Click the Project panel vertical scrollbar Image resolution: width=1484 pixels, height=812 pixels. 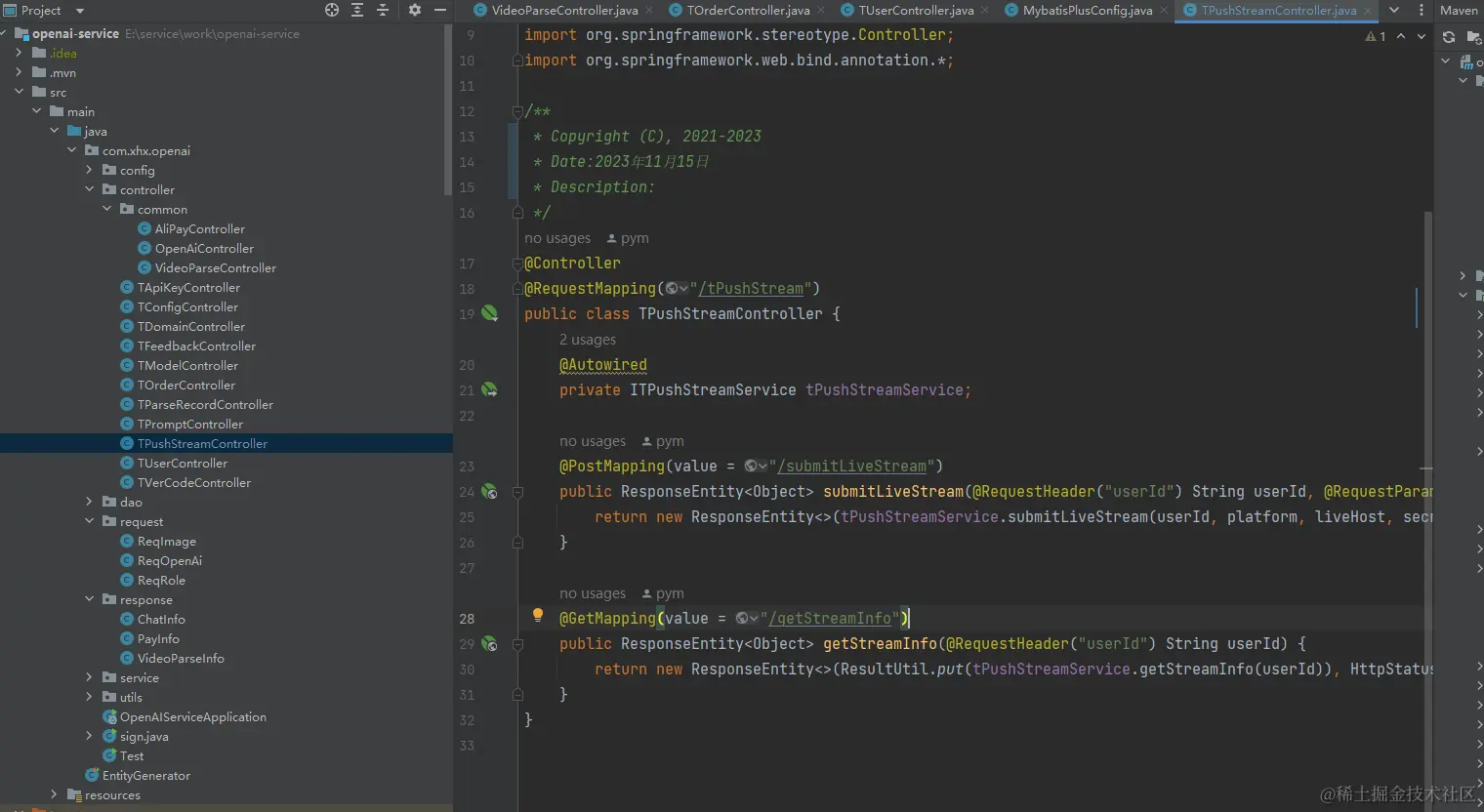(x=448, y=107)
